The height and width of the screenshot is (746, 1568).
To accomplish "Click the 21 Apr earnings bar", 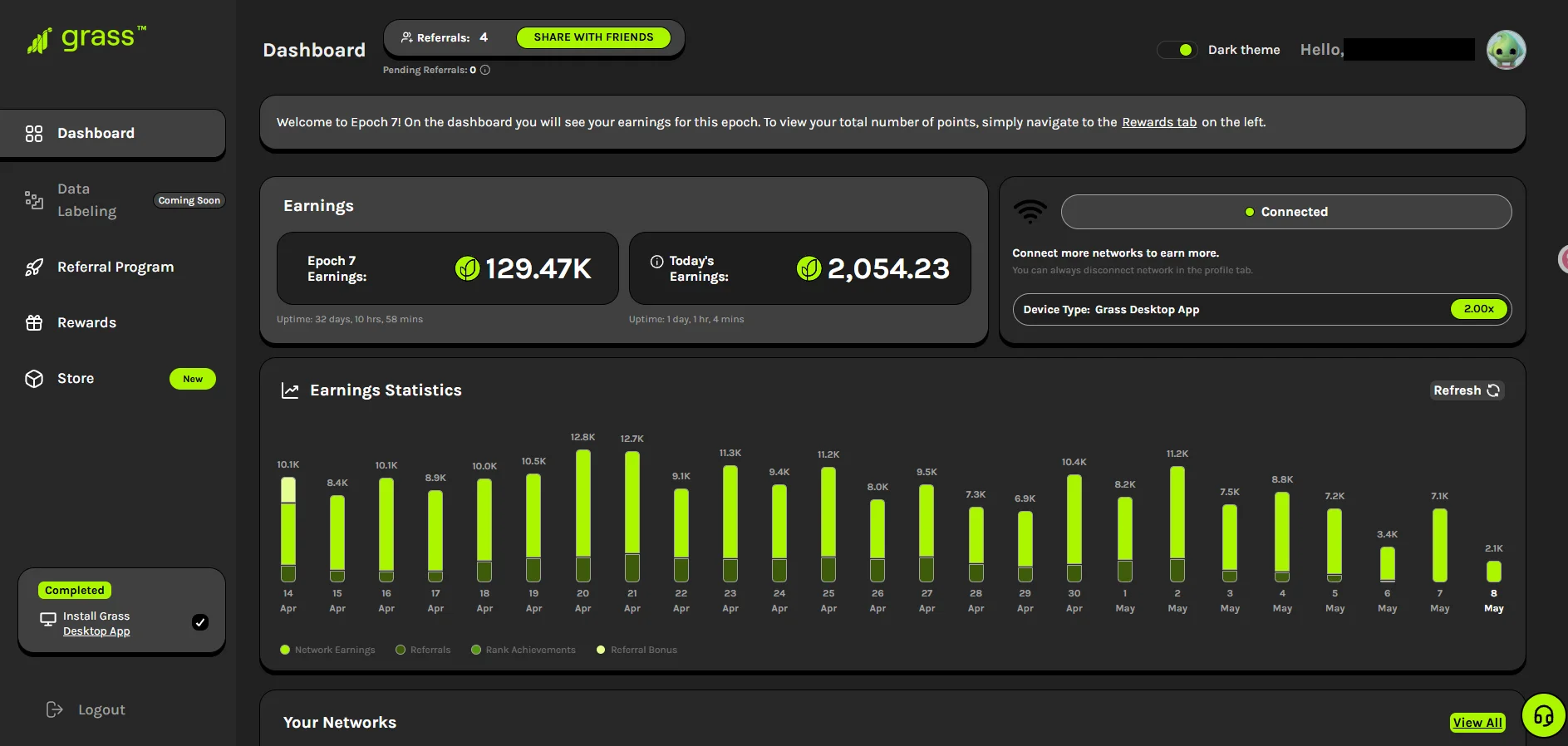I will [632, 517].
